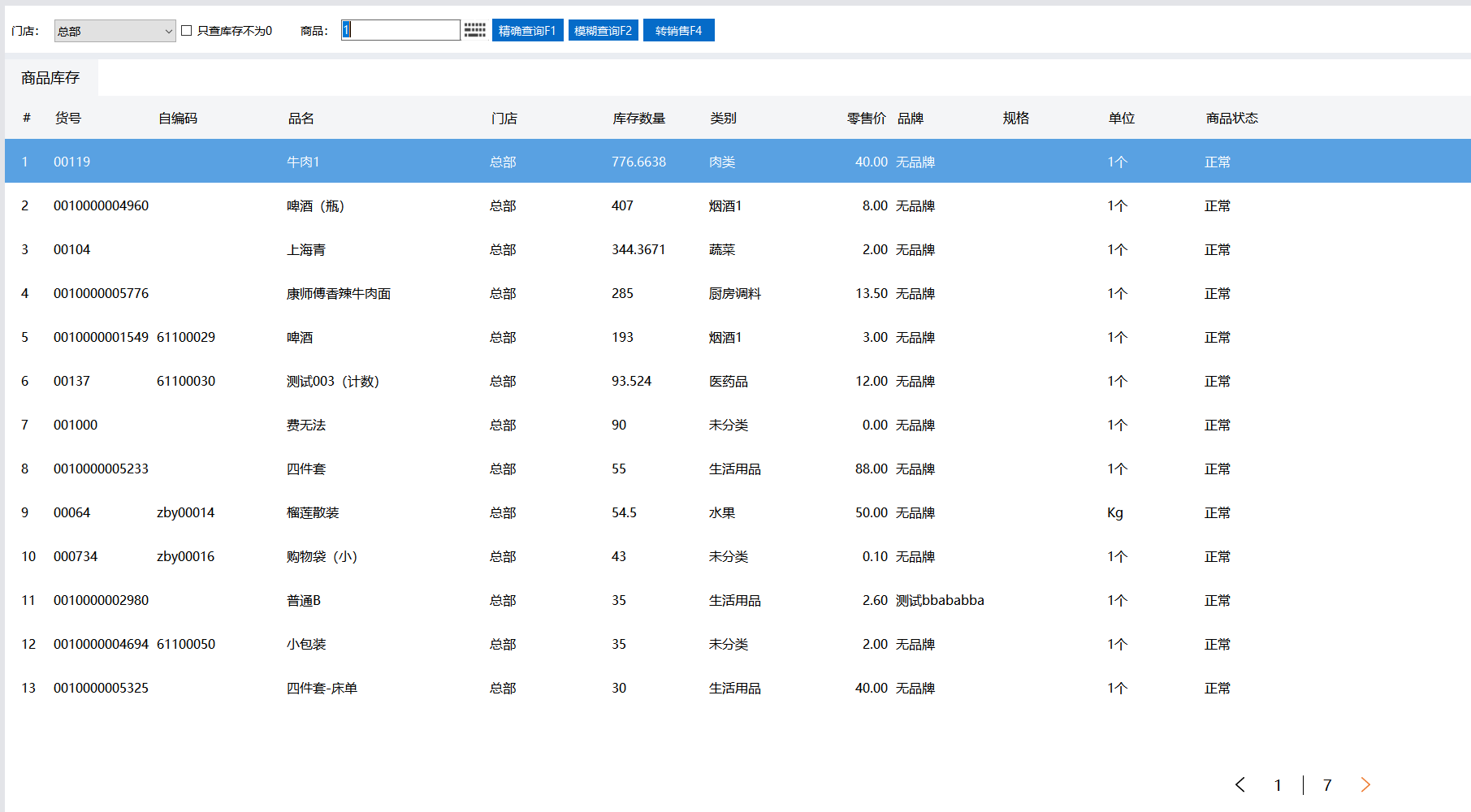Click the 精确查询F1 button

(527, 30)
